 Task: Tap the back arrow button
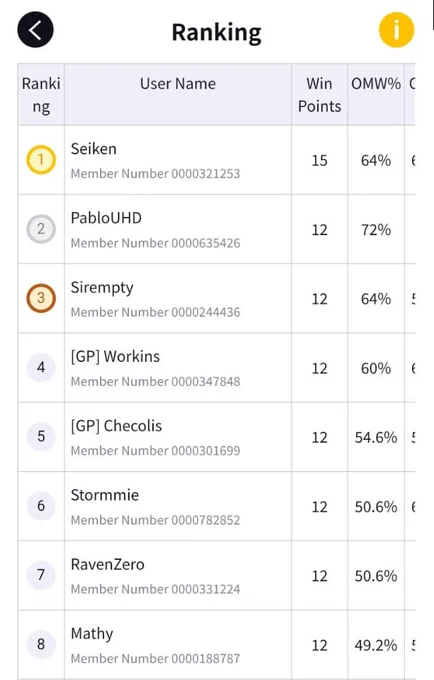[x=35, y=30]
